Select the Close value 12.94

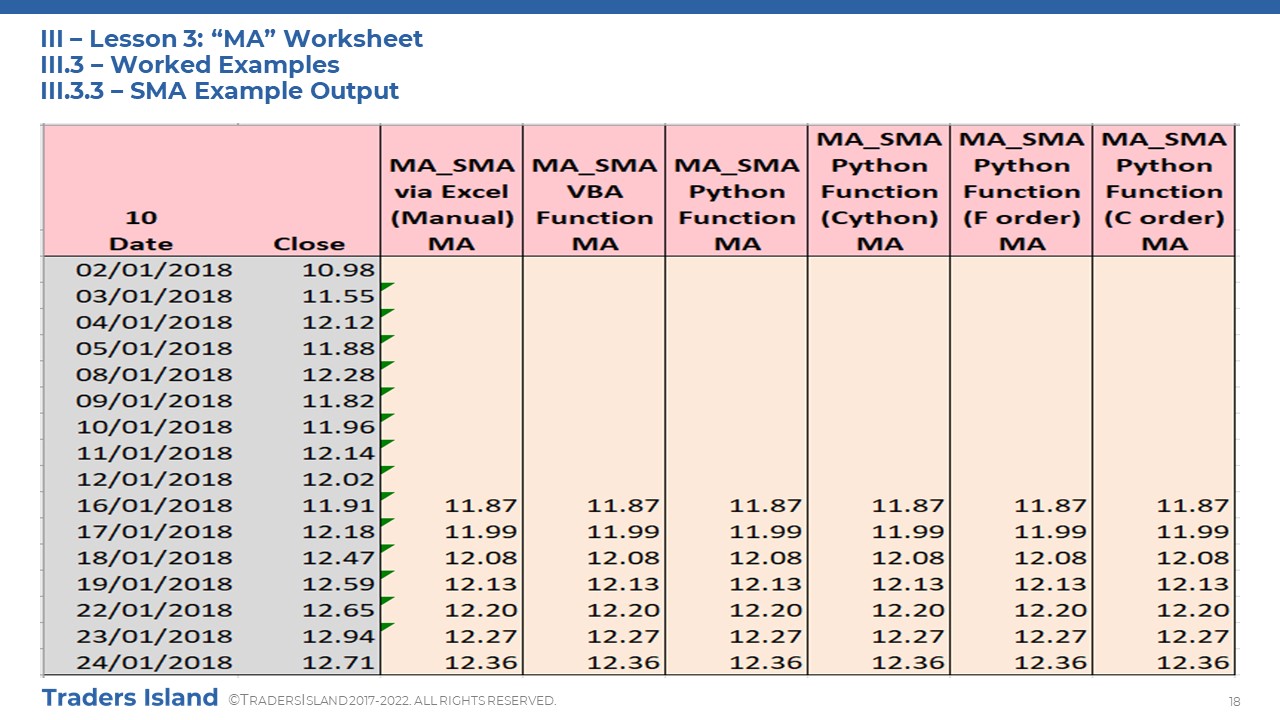339,636
